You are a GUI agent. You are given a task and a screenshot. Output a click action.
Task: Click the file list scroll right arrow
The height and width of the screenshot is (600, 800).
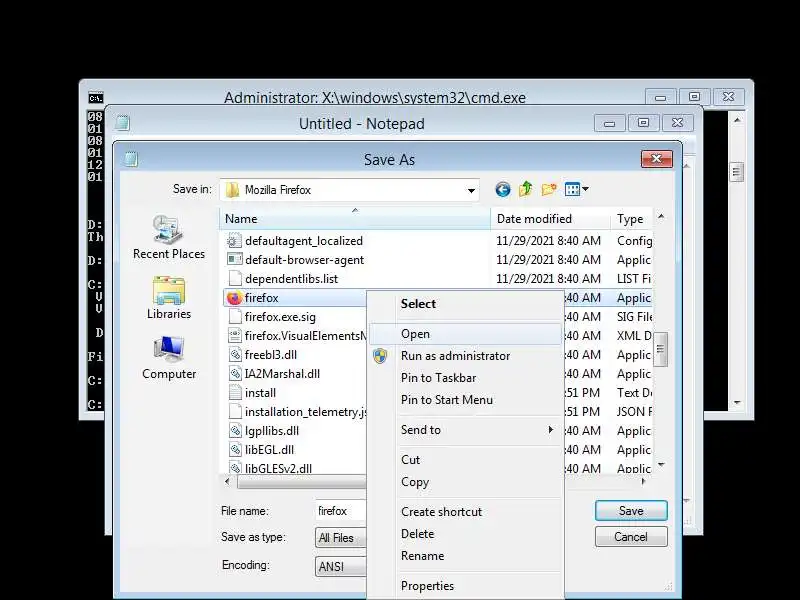tap(643, 482)
